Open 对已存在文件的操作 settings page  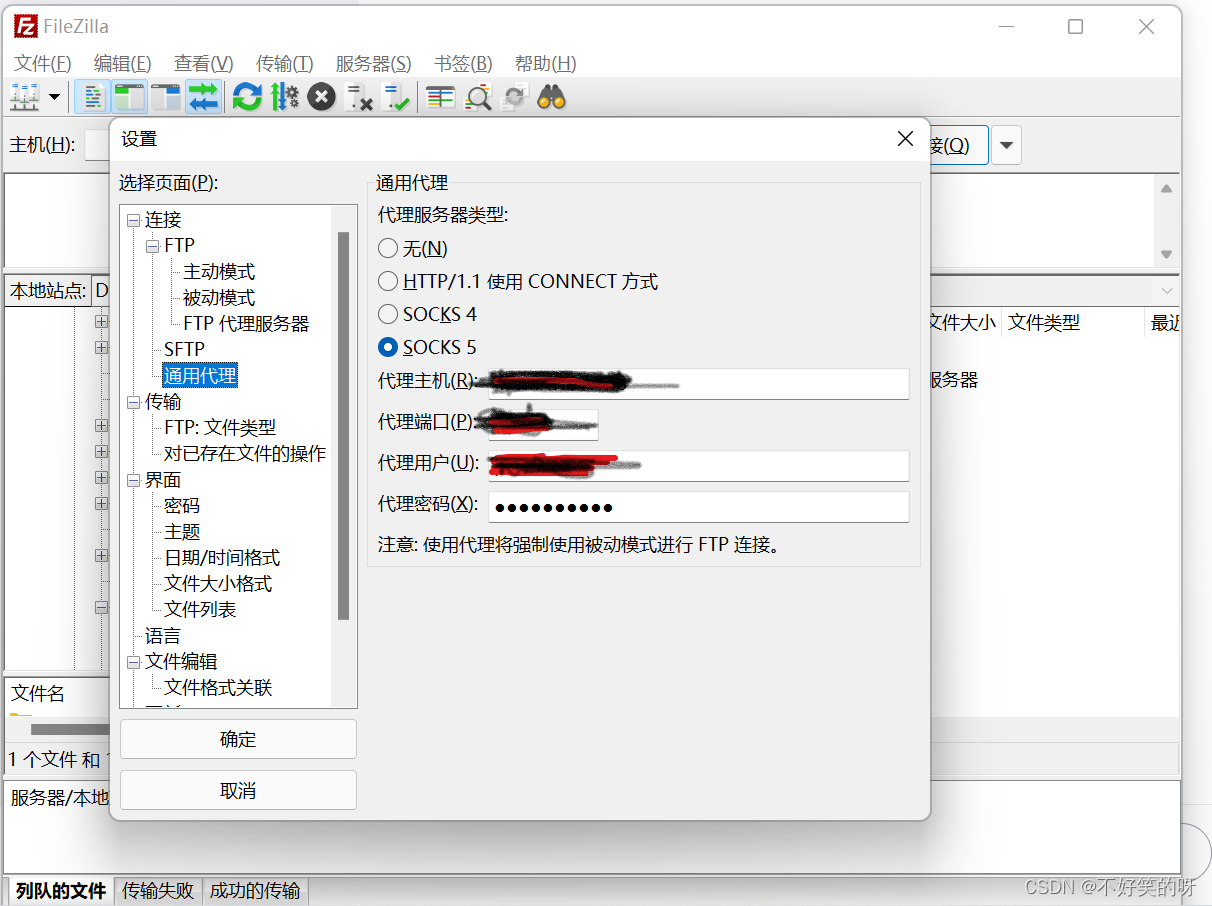tap(245, 453)
